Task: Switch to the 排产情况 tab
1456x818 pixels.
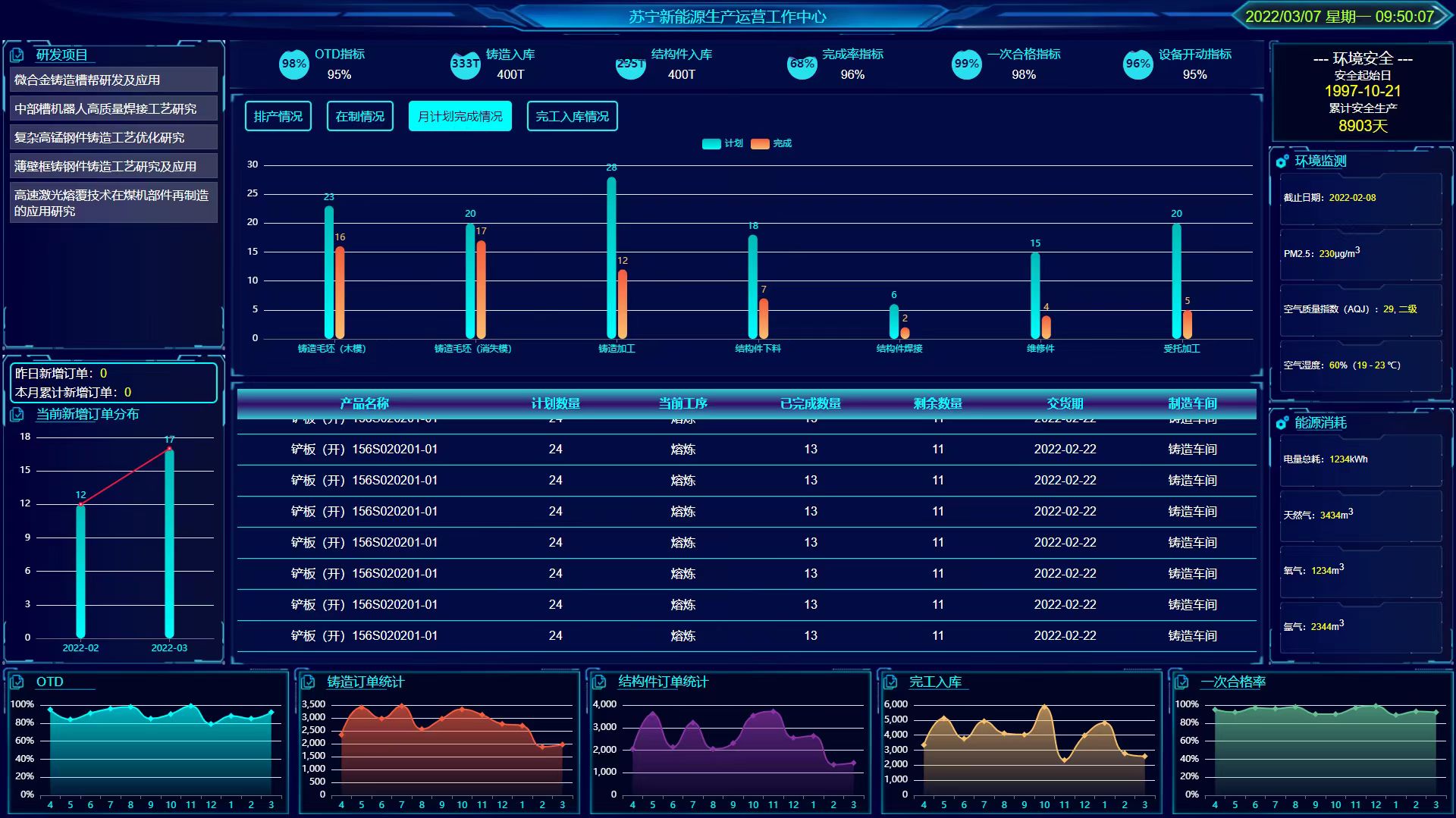Action: coord(278,116)
